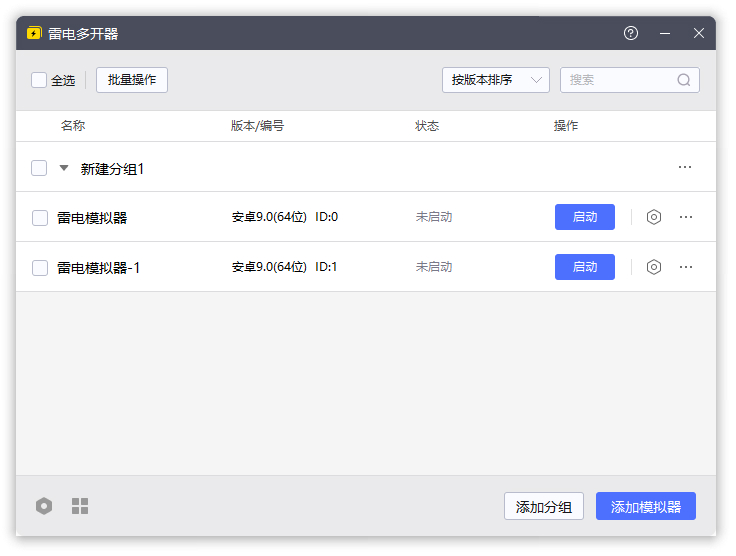
Task: Click the LDMultiPlayer lightning logo icon
Action: 34,33
